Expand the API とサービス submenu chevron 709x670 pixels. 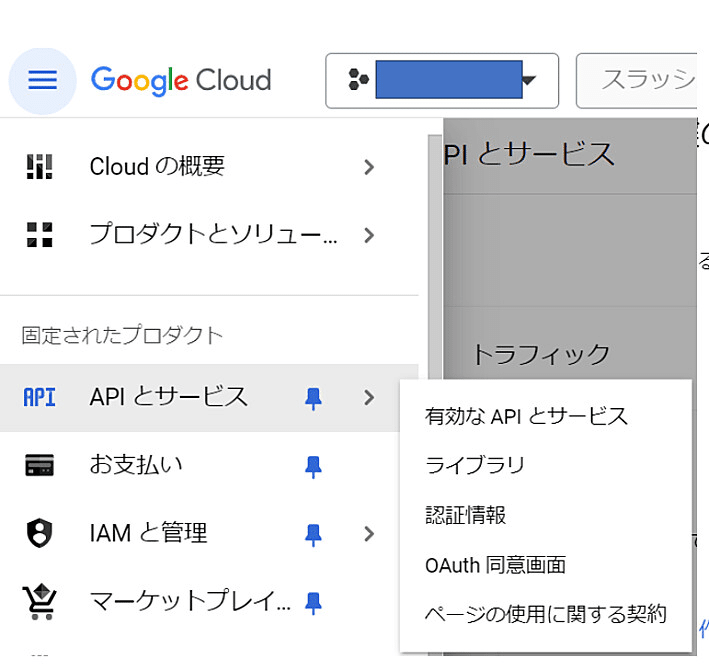[x=369, y=397]
